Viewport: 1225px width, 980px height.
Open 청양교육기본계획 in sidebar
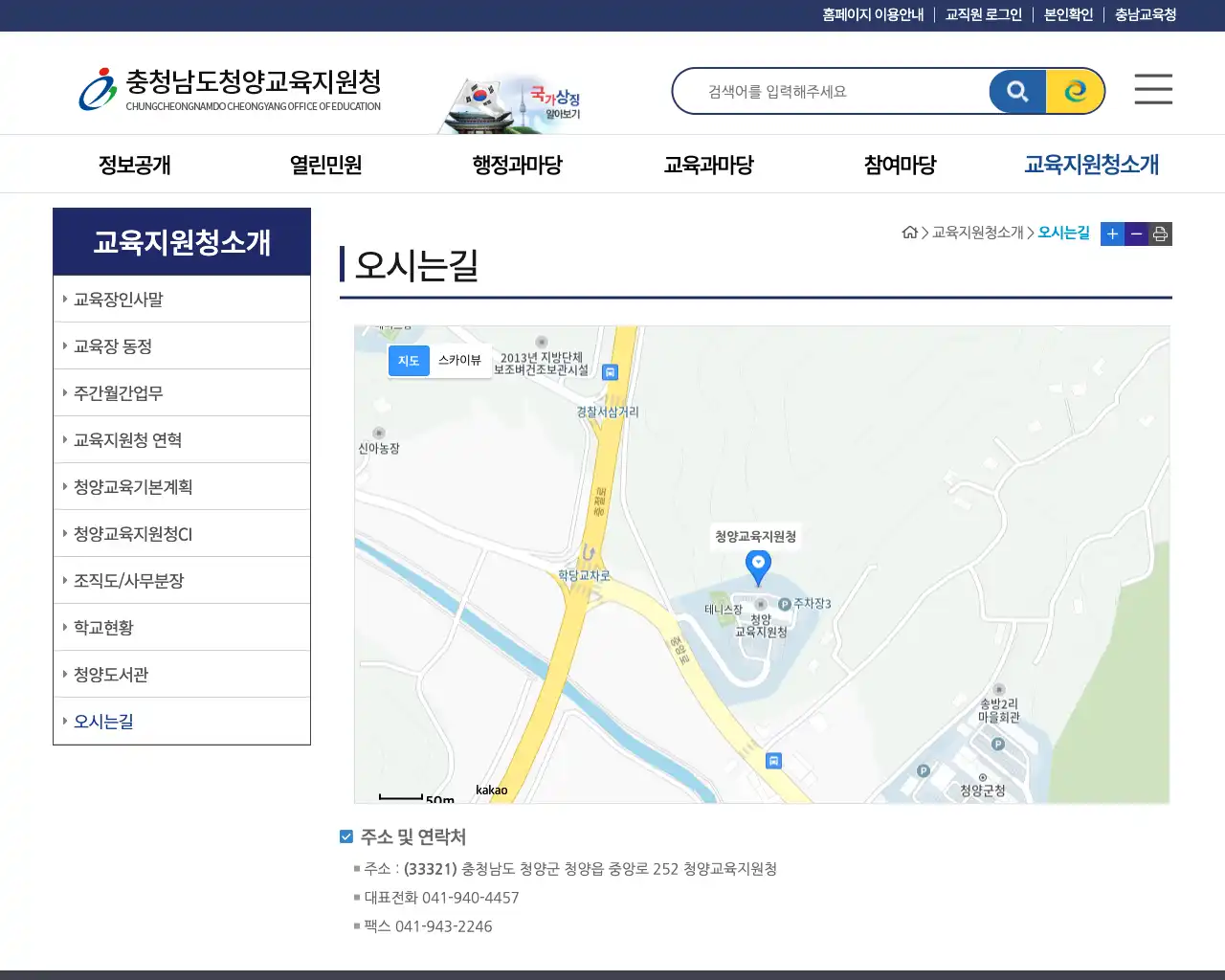[182, 487]
